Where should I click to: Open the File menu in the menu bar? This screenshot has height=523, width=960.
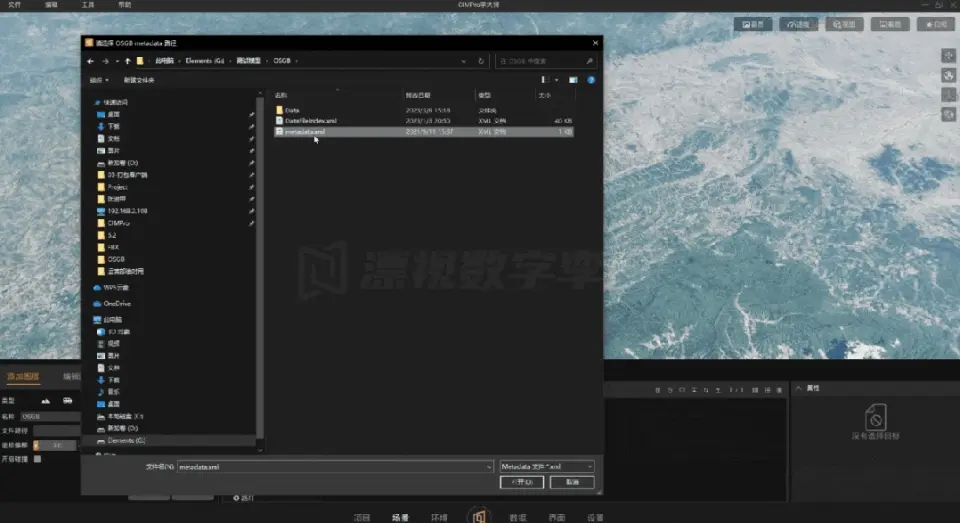point(15,4)
